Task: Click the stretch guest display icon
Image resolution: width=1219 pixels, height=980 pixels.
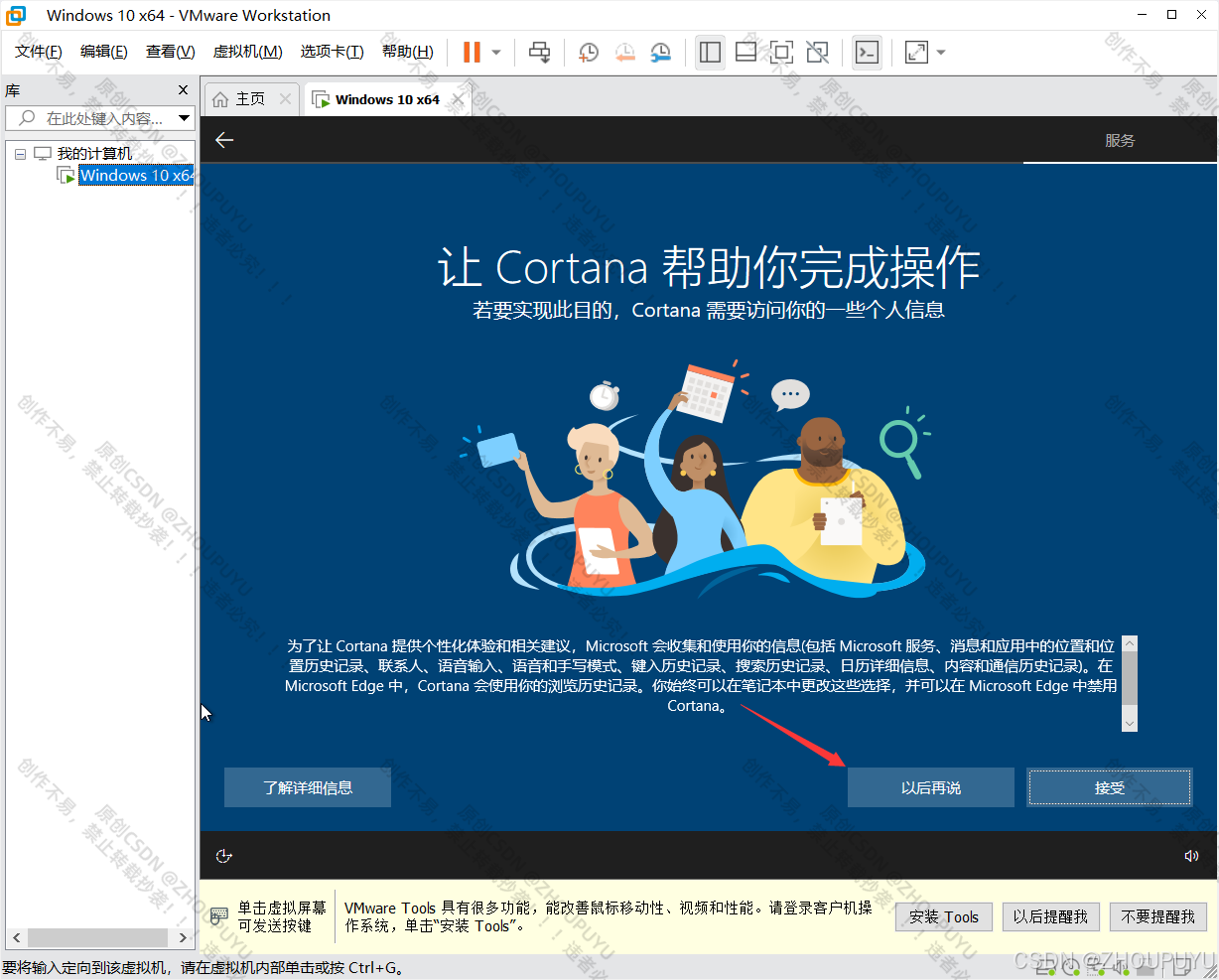Action: 916,52
